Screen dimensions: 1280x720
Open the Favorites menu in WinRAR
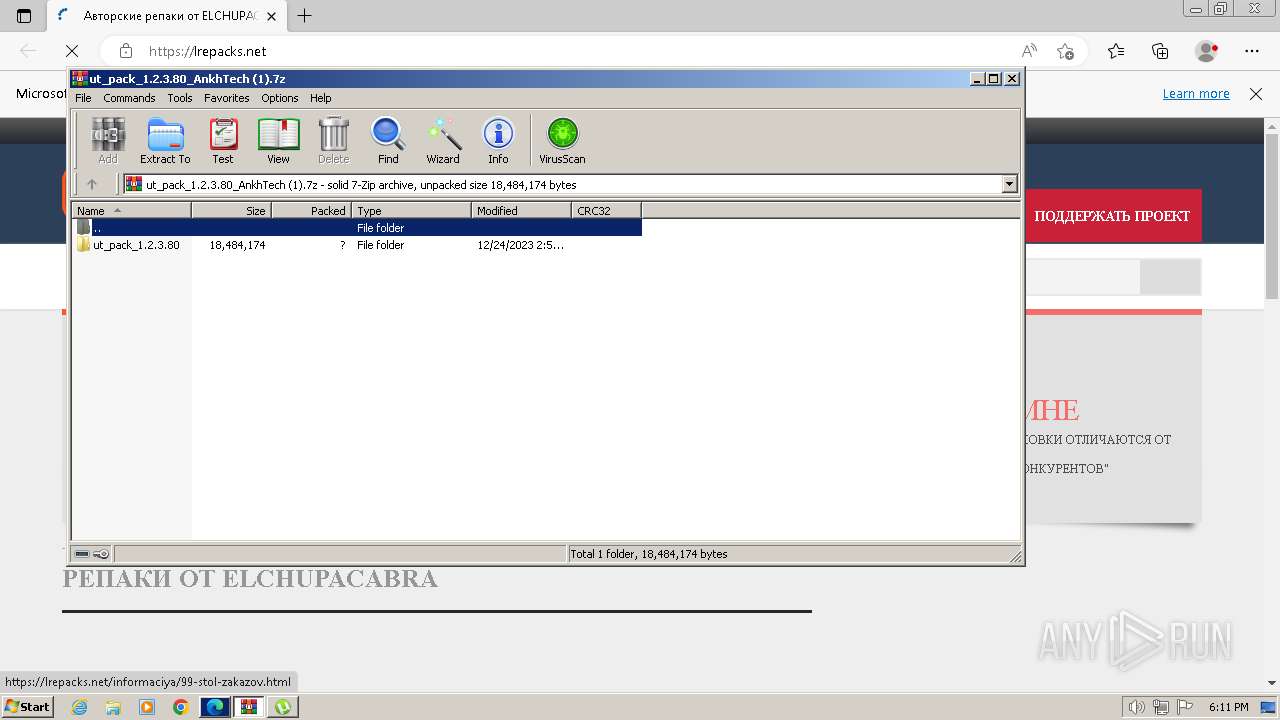point(227,98)
